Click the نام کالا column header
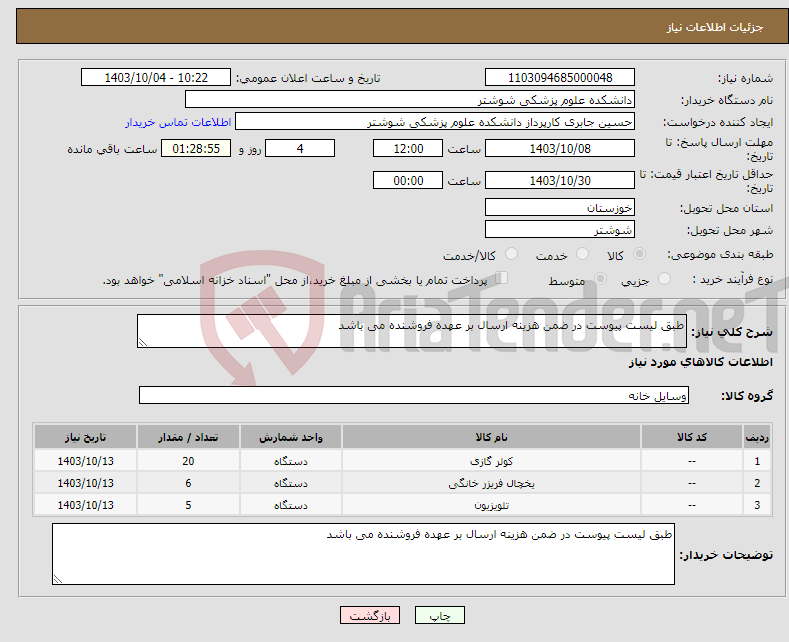 (x=491, y=437)
